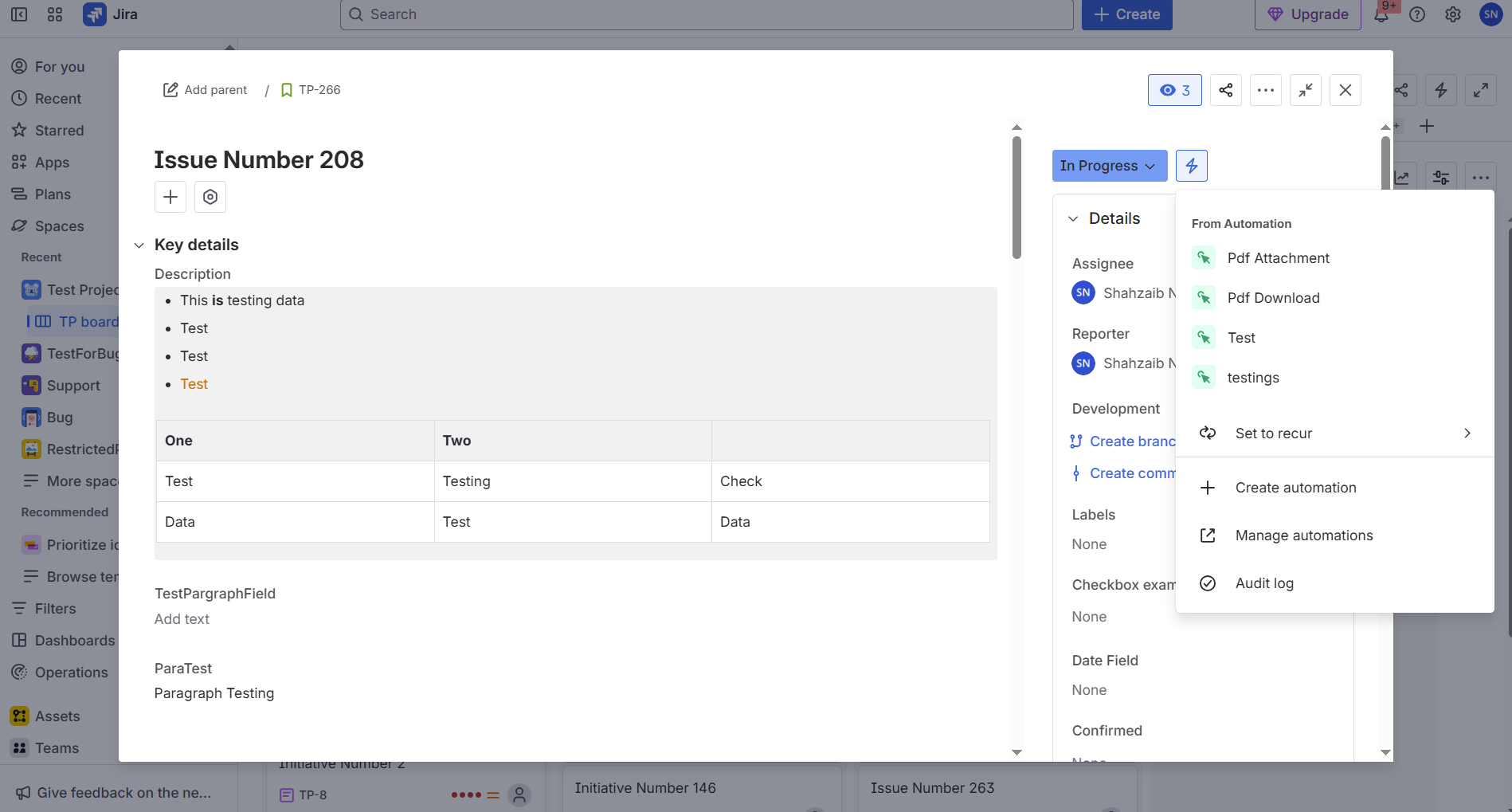1512x812 pixels.
Task: Run the Pdf Attachment automation
Action: point(1278,258)
